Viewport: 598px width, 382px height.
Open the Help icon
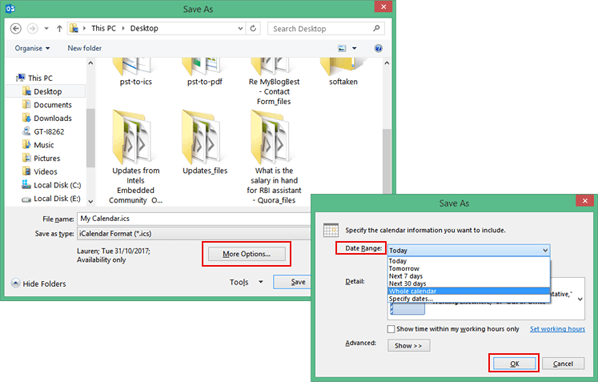(378, 48)
